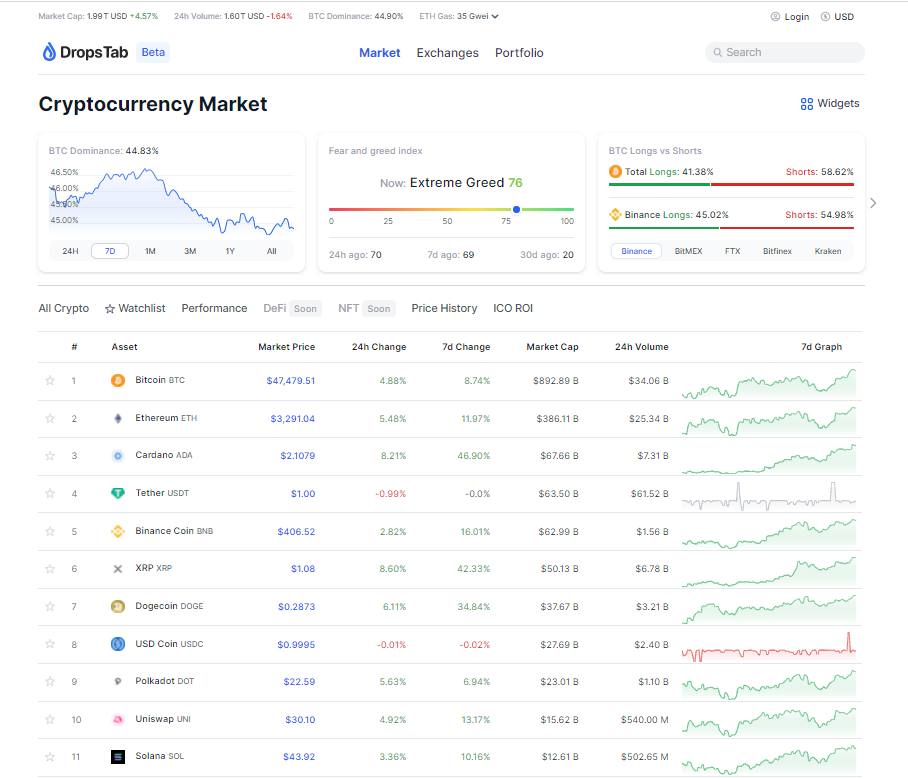Click the Bitcoin coin icon
This screenshot has height=779, width=908.
click(118, 380)
